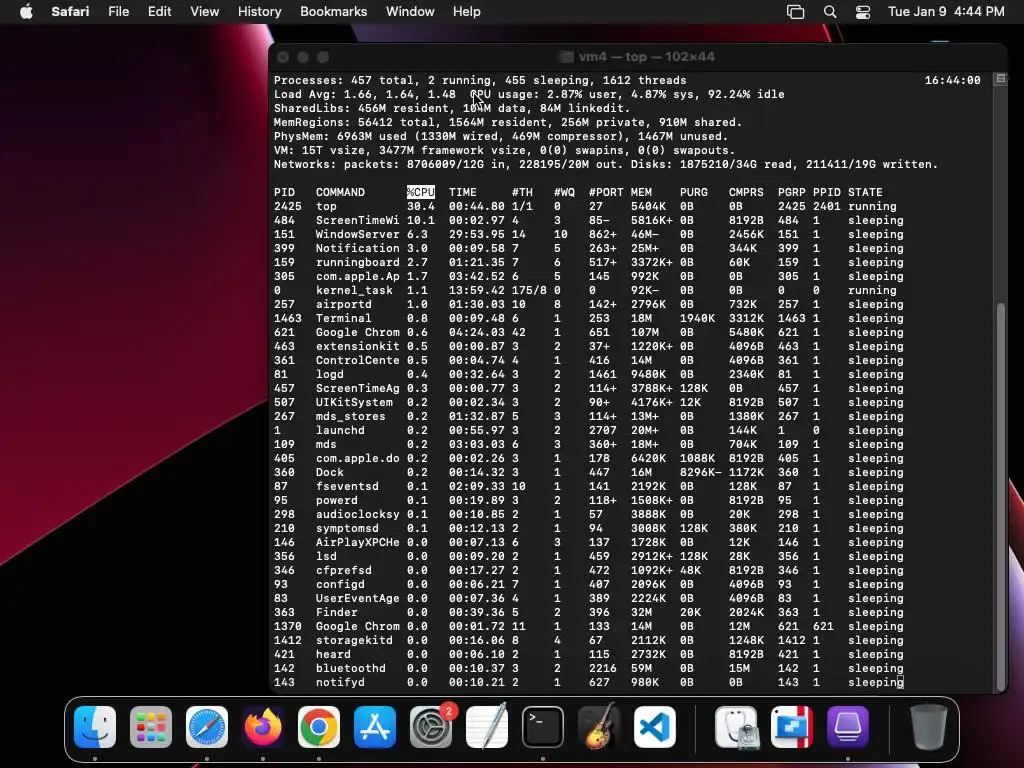Open the Apple menu
The image size is (1024, 768).
tap(26, 12)
